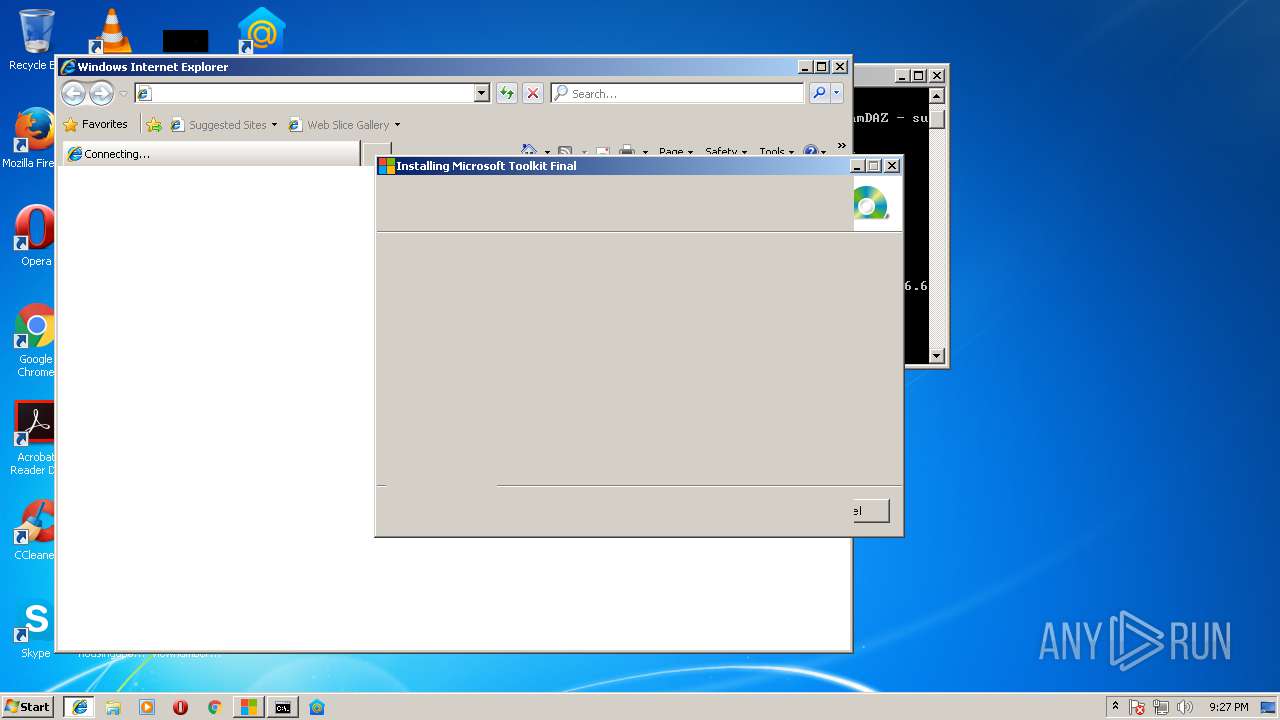
Task: Open Windows Explorer folder in the taskbar
Action: click(113, 707)
